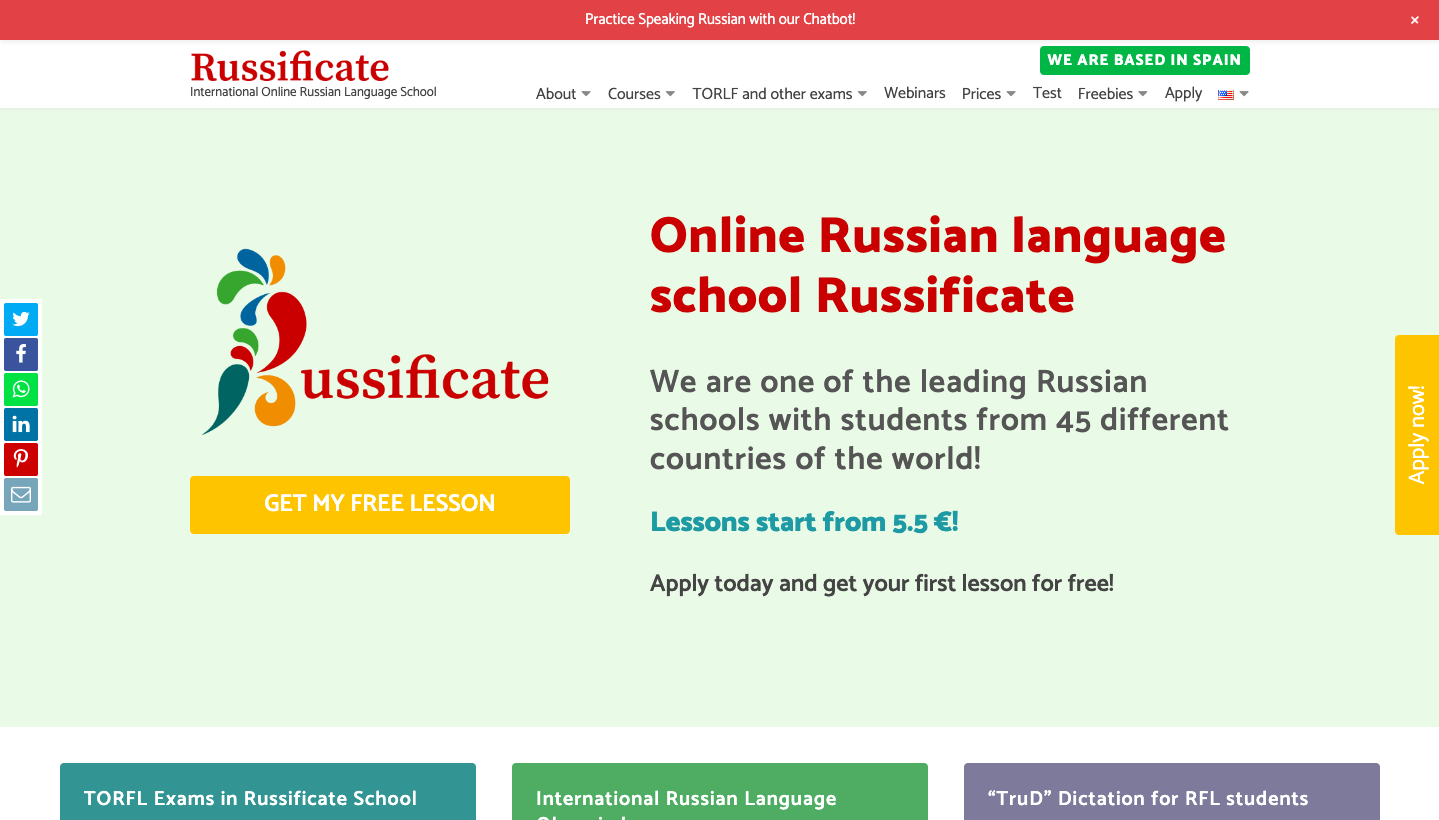The image size is (1439, 820).
Task: Pin the page with the Pinterest icon
Action: pos(21,460)
